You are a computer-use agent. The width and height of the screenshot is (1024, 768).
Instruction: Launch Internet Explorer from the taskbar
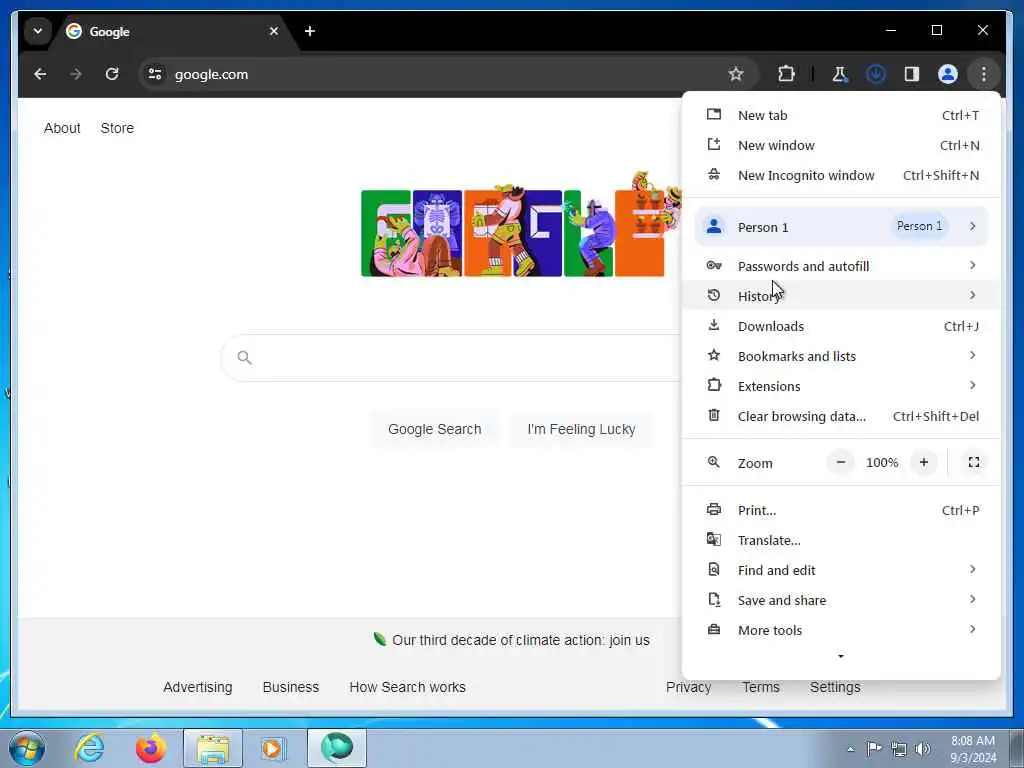[x=89, y=748]
